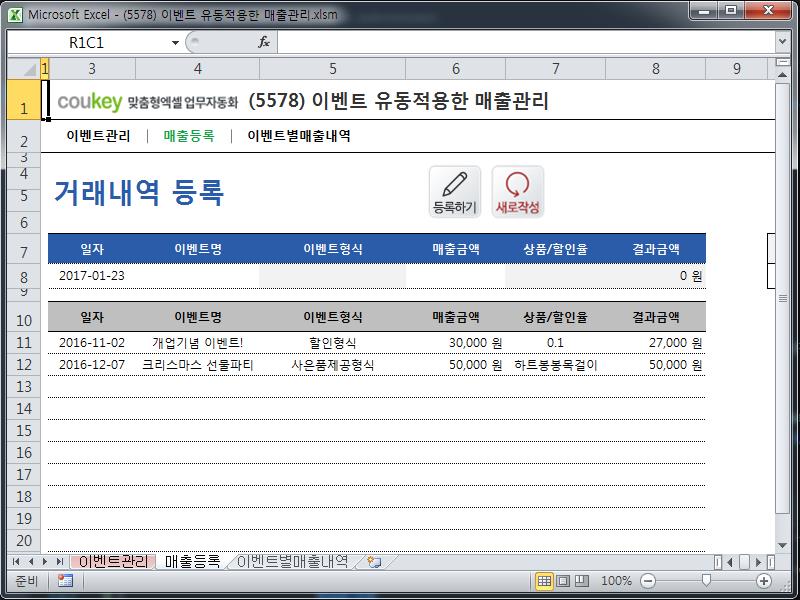Select column header 5
Image resolution: width=800 pixels, height=600 pixels.
coord(333,68)
